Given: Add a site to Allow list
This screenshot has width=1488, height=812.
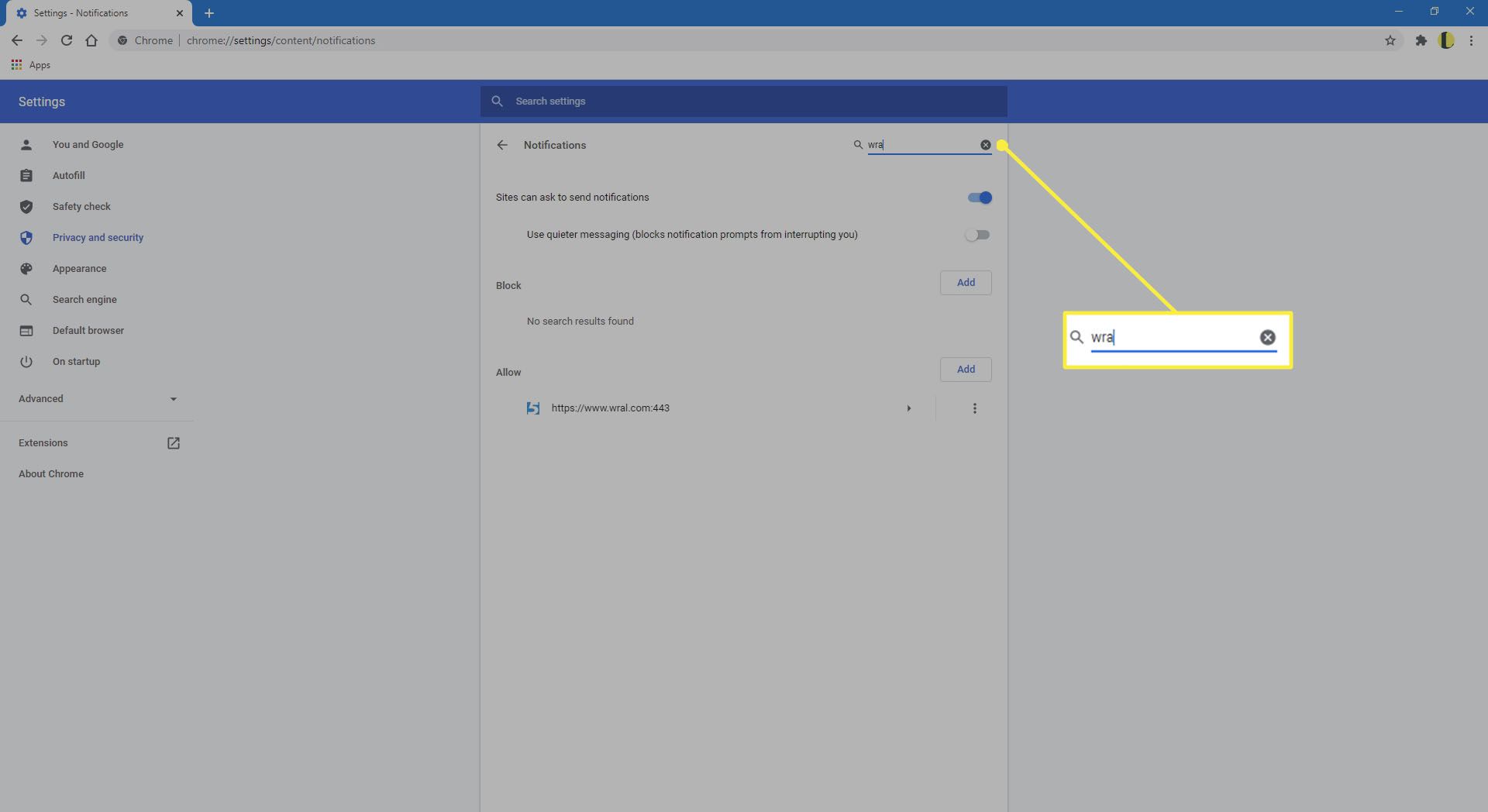Looking at the screenshot, I should (966, 370).
